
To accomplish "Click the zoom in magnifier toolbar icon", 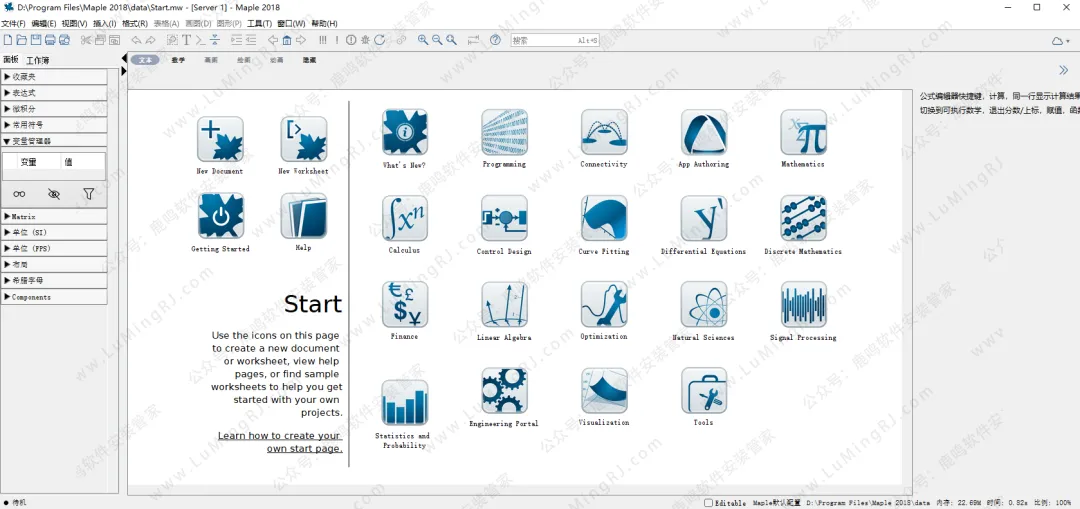I will (x=423, y=40).
